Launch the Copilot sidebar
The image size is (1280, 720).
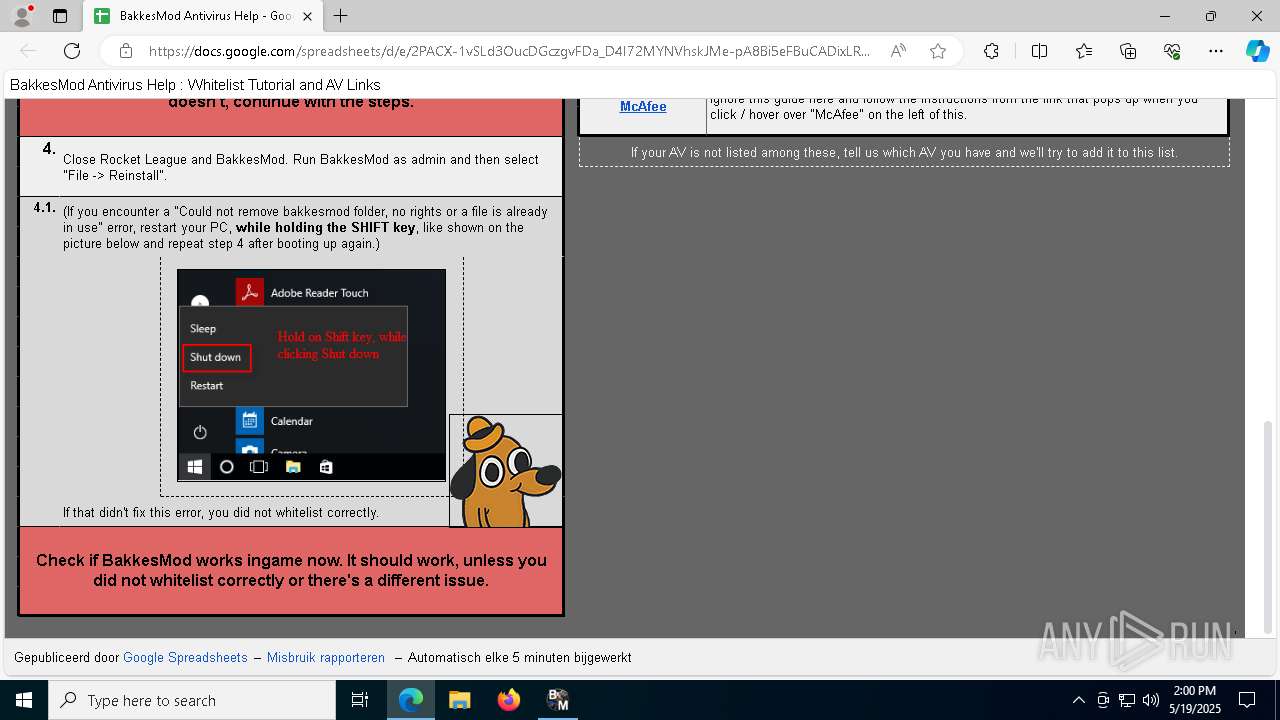tap(1257, 51)
